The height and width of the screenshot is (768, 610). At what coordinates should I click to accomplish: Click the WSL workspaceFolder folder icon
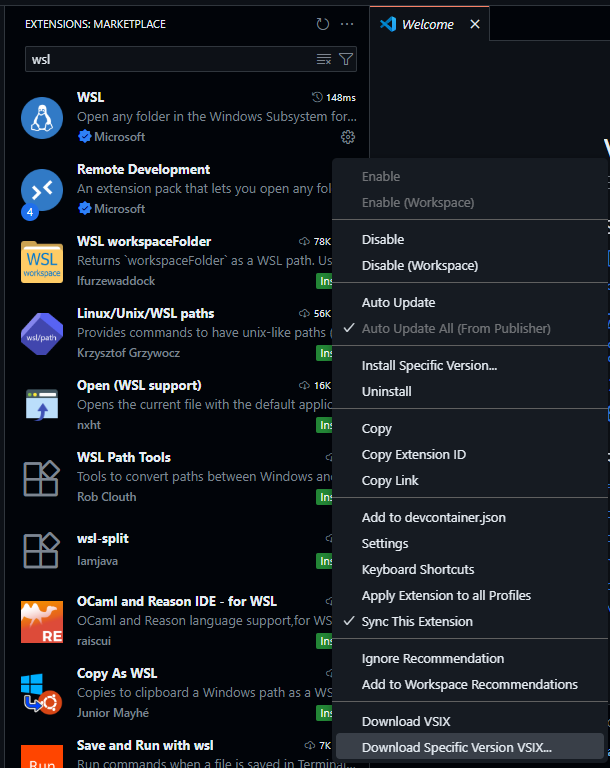[x=42, y=262]
